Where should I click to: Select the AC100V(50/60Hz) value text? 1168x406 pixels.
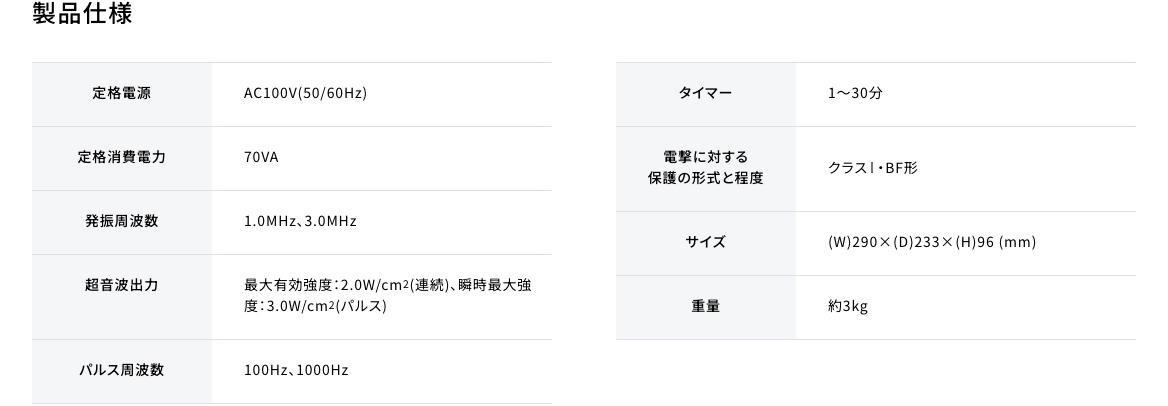305,94
